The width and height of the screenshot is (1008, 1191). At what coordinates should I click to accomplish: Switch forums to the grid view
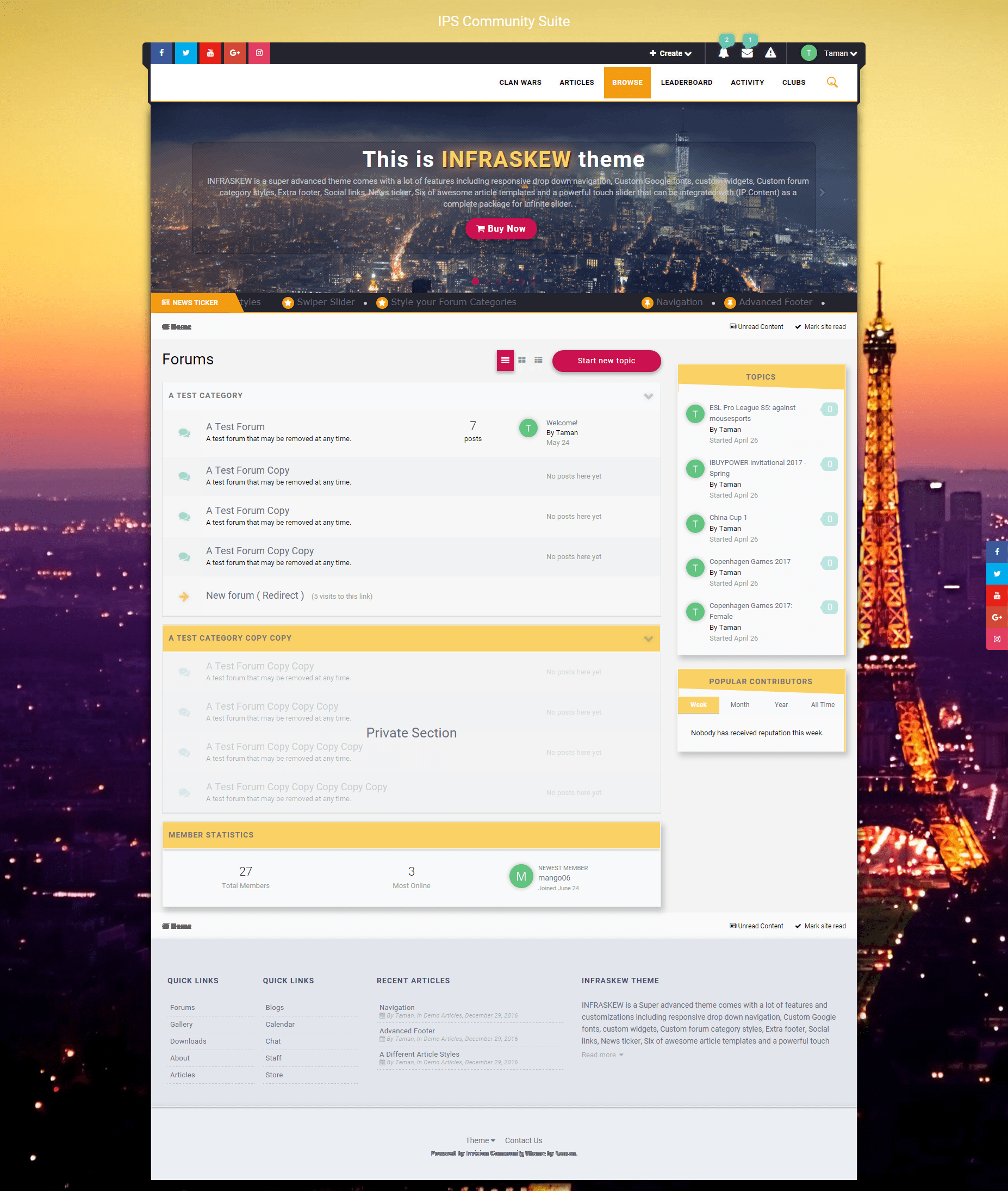(522, 360)
